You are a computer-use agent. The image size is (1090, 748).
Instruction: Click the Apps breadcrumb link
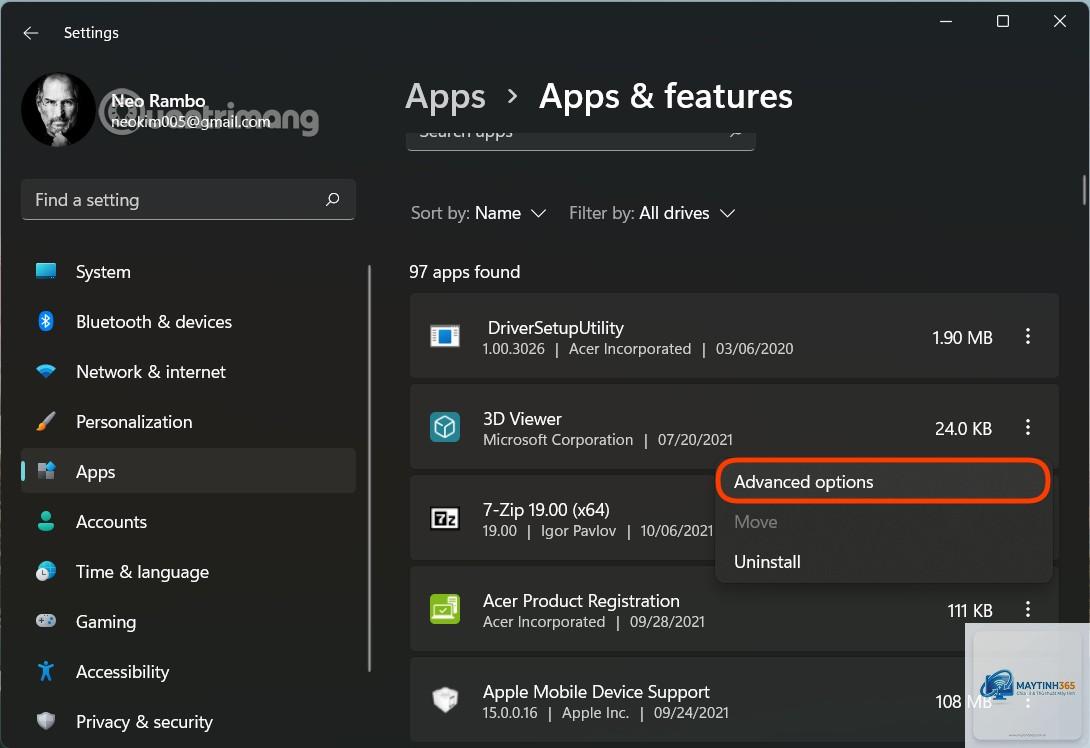pos(445,97)
